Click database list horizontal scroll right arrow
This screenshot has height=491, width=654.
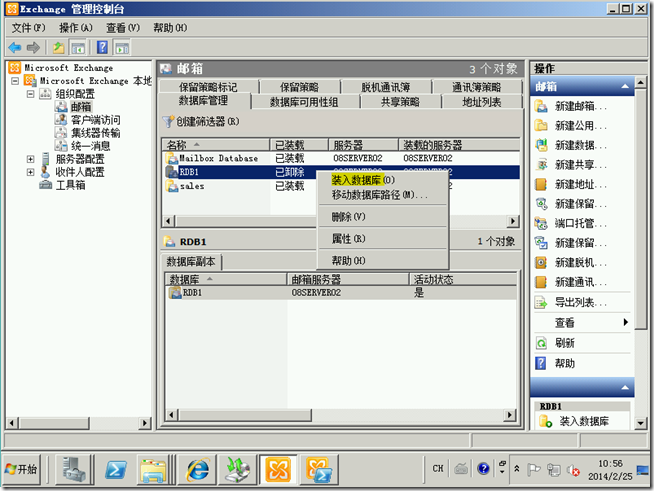click(x=512, y=221)
